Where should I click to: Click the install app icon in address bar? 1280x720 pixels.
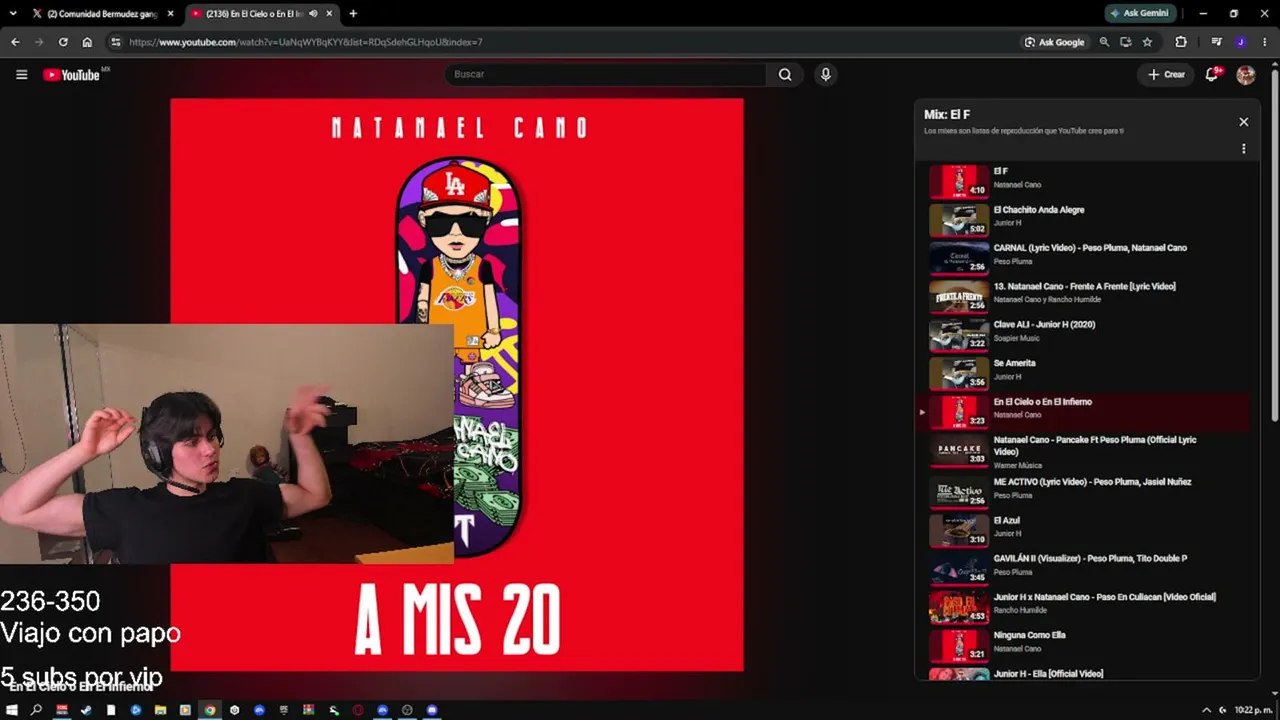point(1125,42)
